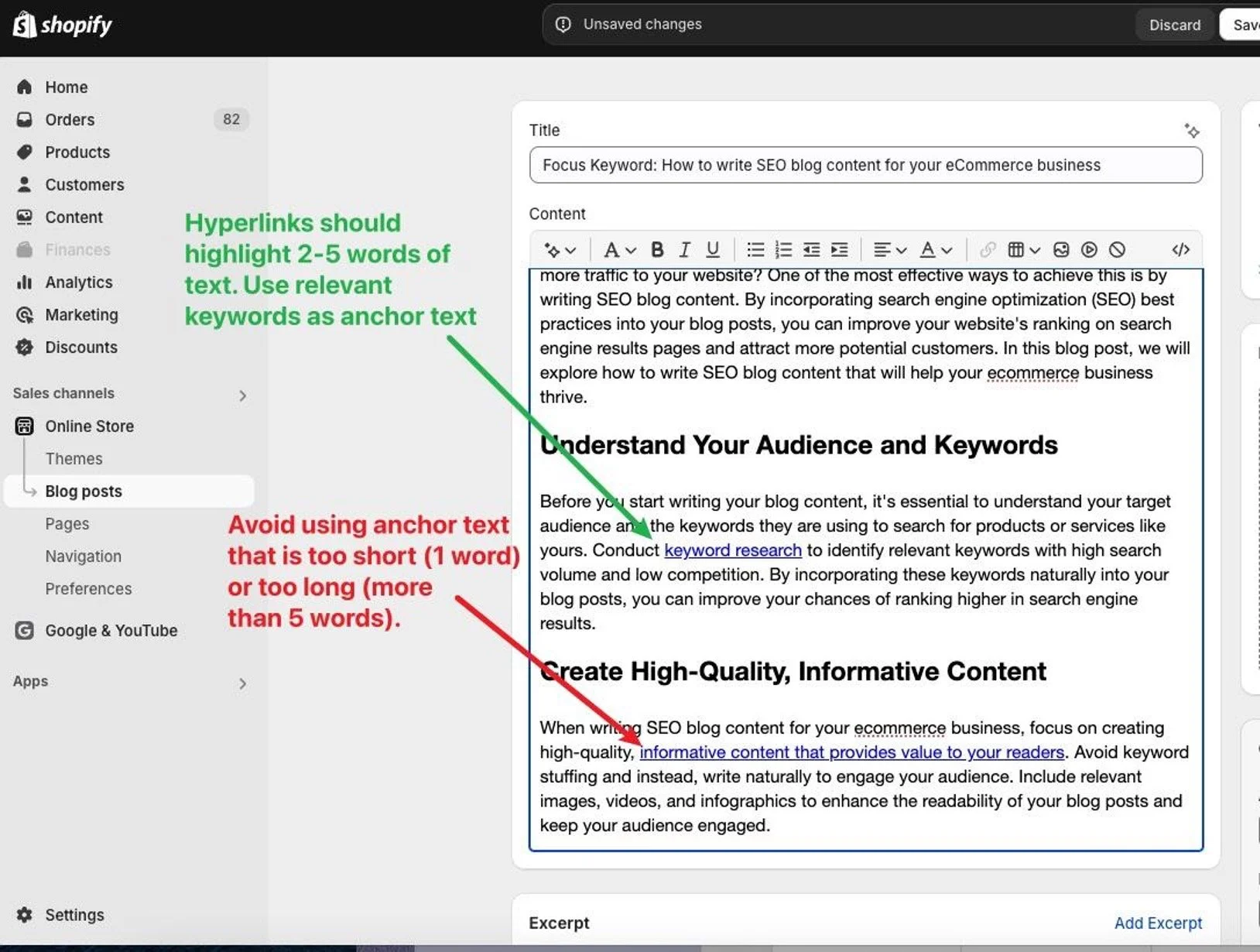1260x952 pixels.
Task: Click the insert link icon
Action: pyautogui.click(x=988, y=250)
